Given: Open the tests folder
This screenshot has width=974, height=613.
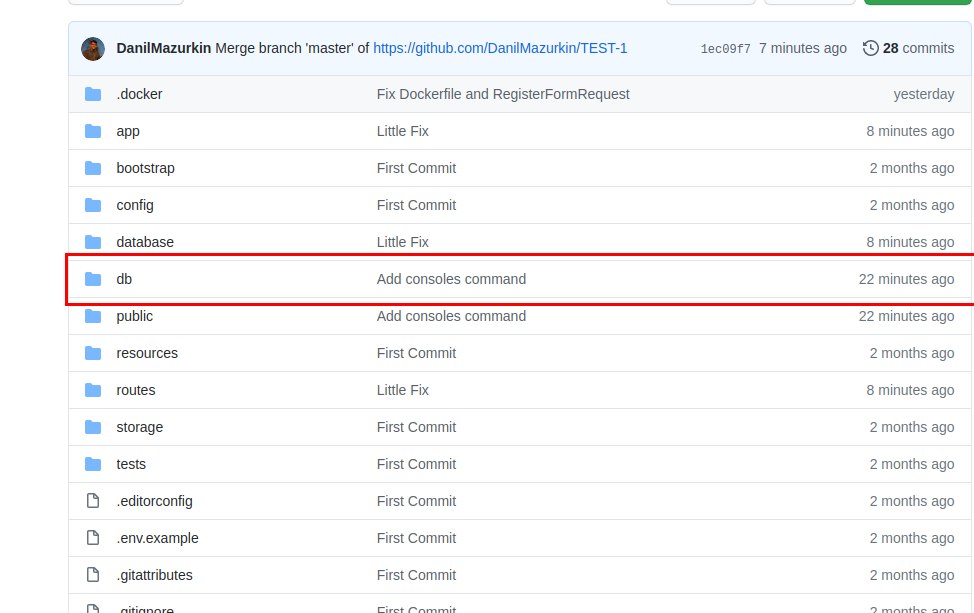Looking at the screenshot, I should (131, 464).
